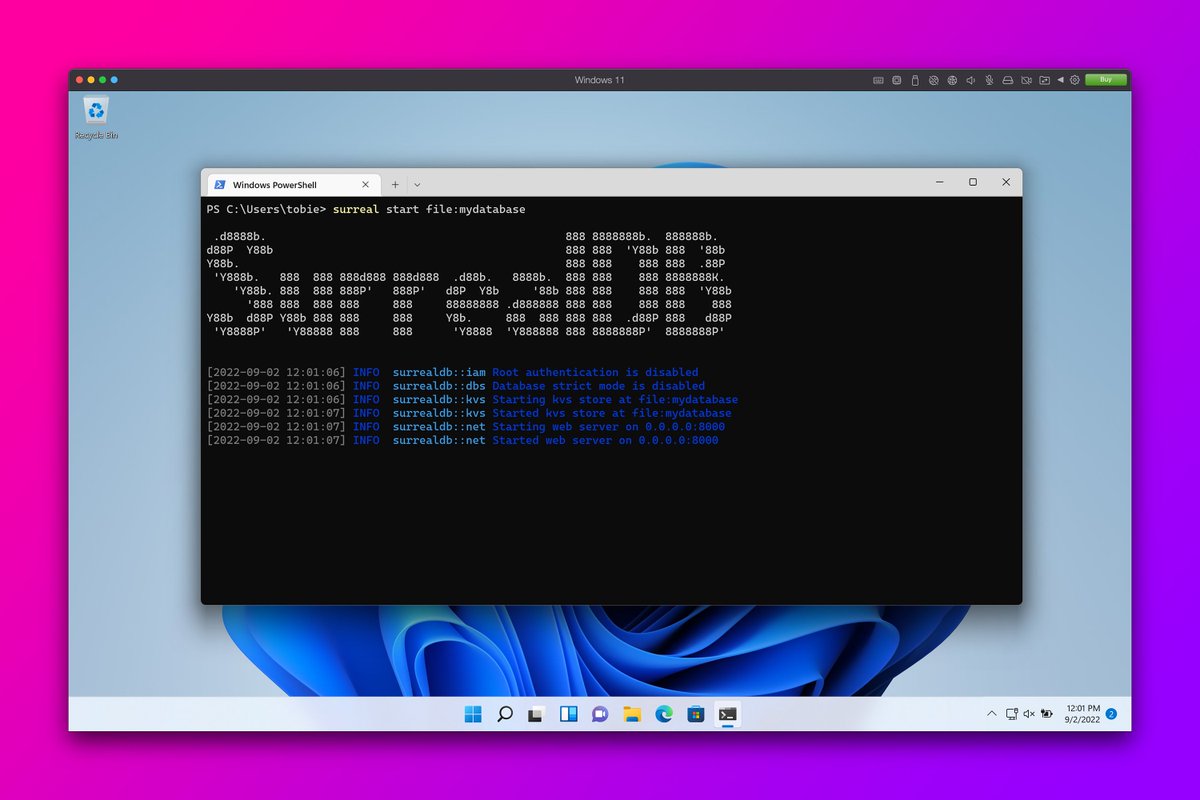Click the PowerShell icon in the terminal tab
This screenshot has height=800, width=1200.
pyautogui.click(x=219, y=185)
